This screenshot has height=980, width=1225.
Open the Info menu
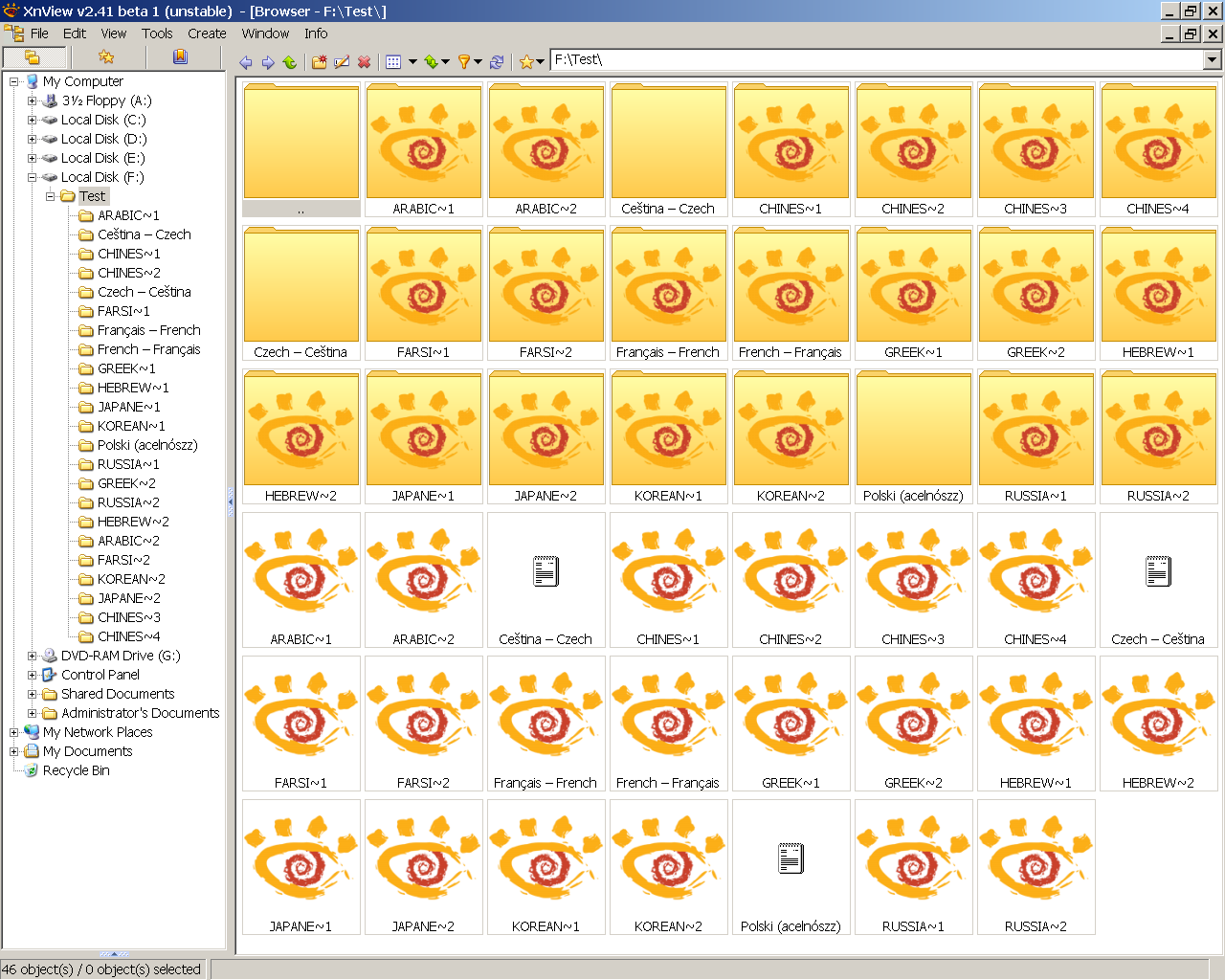click(316, 33)
